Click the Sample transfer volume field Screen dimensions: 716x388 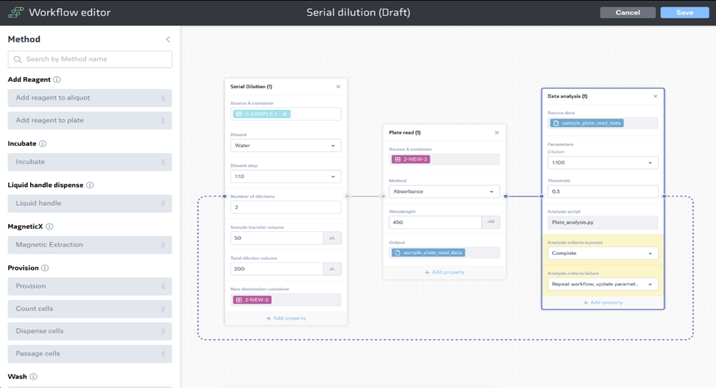coord(277,238)
